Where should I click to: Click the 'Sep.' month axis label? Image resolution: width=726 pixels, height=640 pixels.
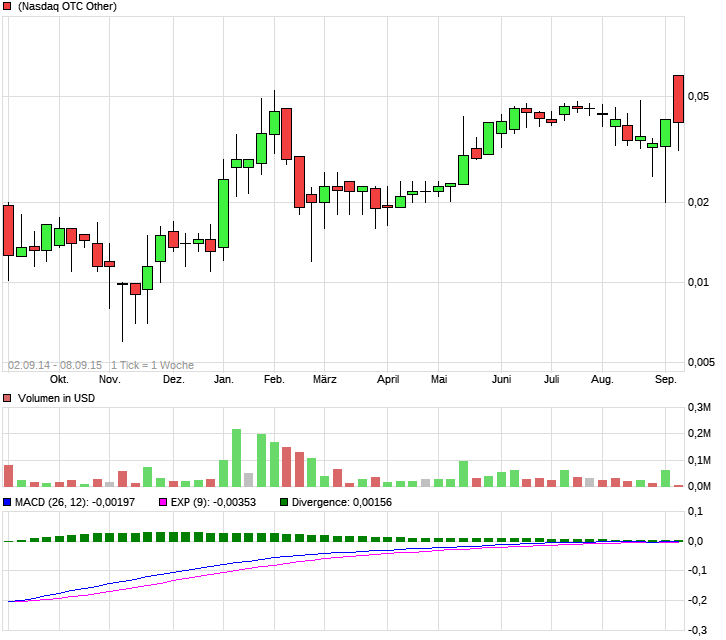pos(666,380)
